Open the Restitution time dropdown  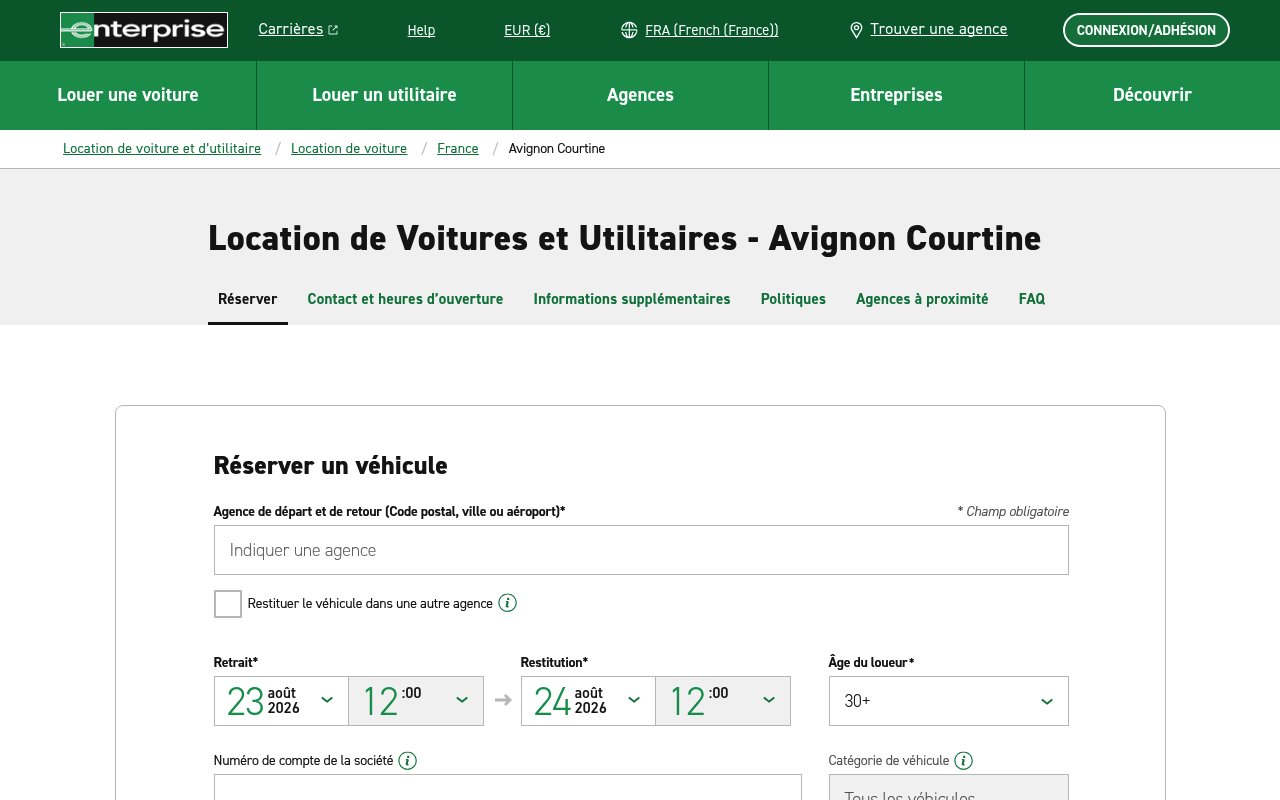click(723, 701)
